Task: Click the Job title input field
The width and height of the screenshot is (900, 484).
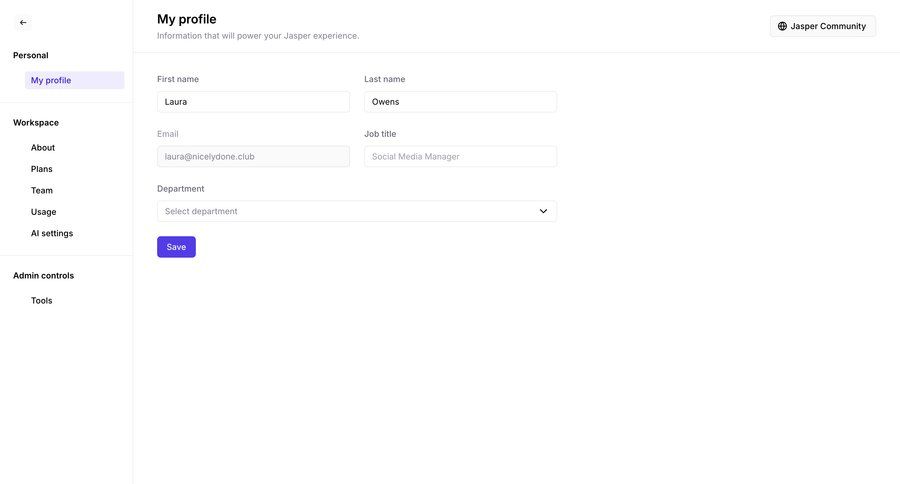Action: tap(460, 156)
